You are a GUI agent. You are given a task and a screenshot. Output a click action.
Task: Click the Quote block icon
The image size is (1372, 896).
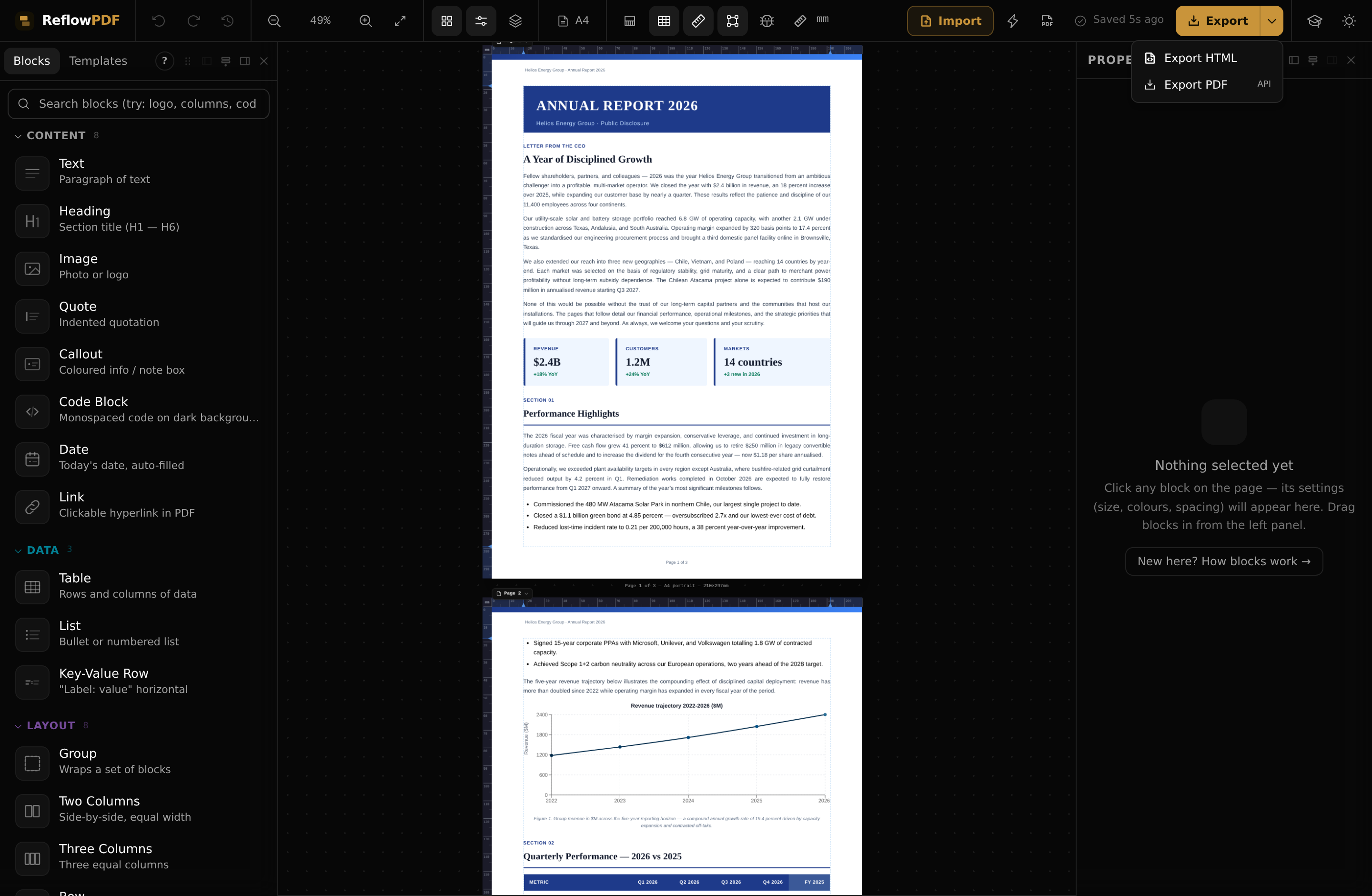32,316
